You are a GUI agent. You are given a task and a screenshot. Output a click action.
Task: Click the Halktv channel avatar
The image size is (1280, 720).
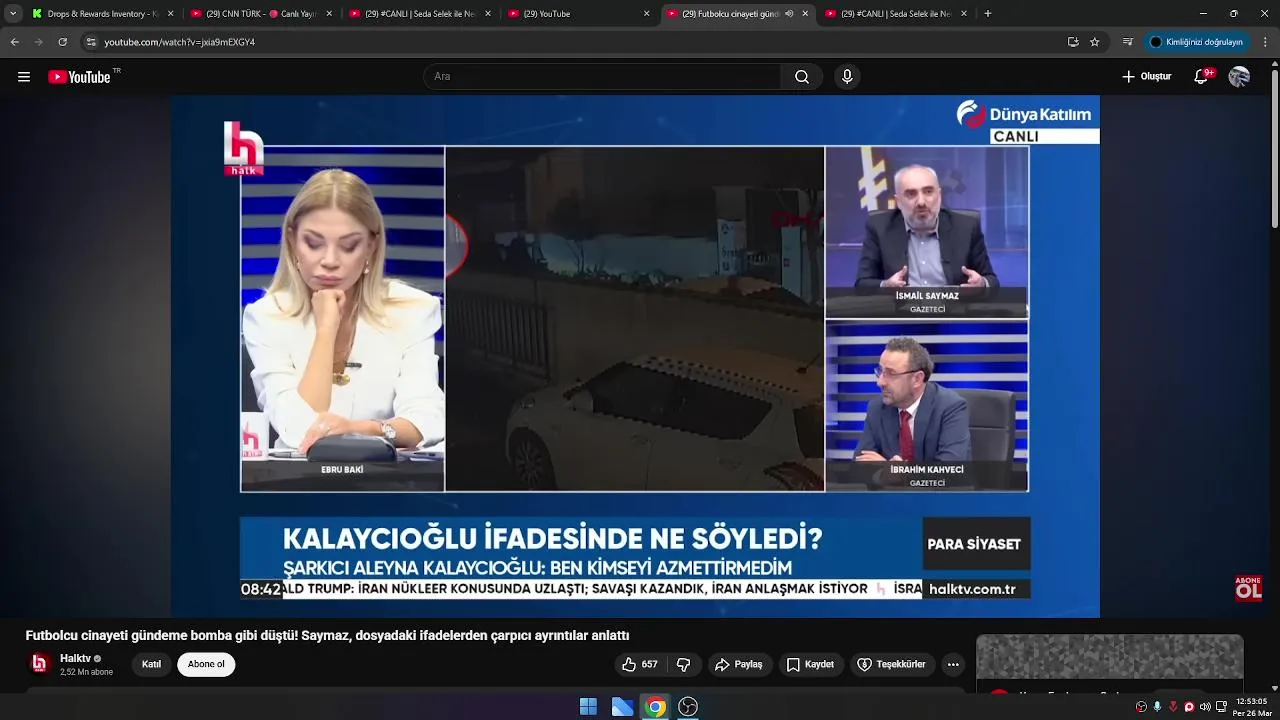(40, 664)
